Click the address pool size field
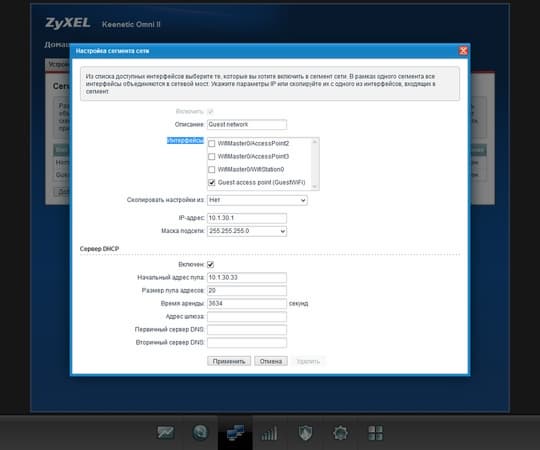Image resolution: width=540 pixels, height=450 pixels. [247, 291]
